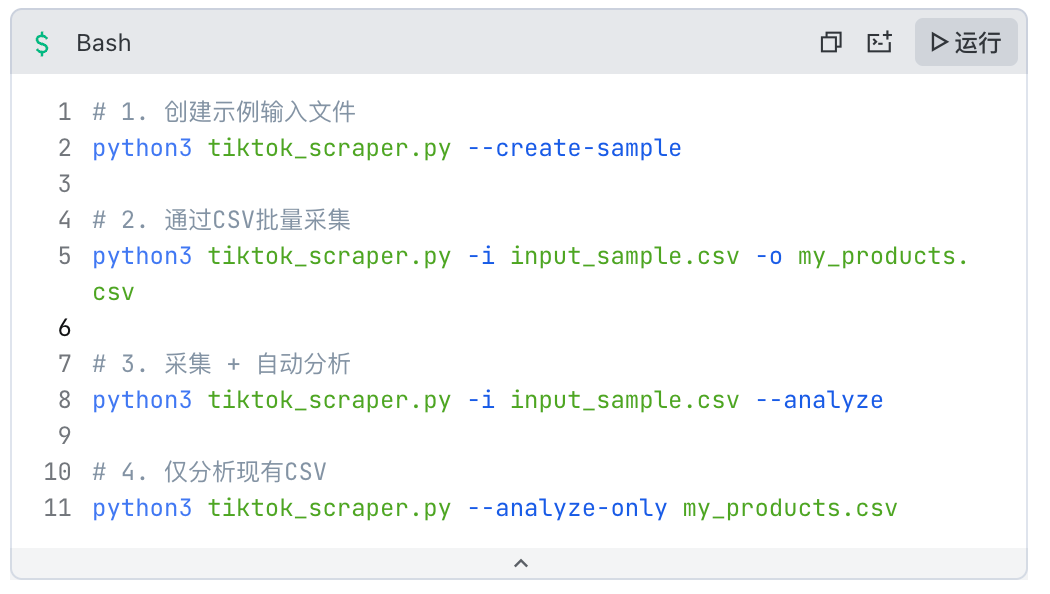Click line number 6 in the gutter
The height and width of the screenshot is (594, 1050).
coord(64,327)
